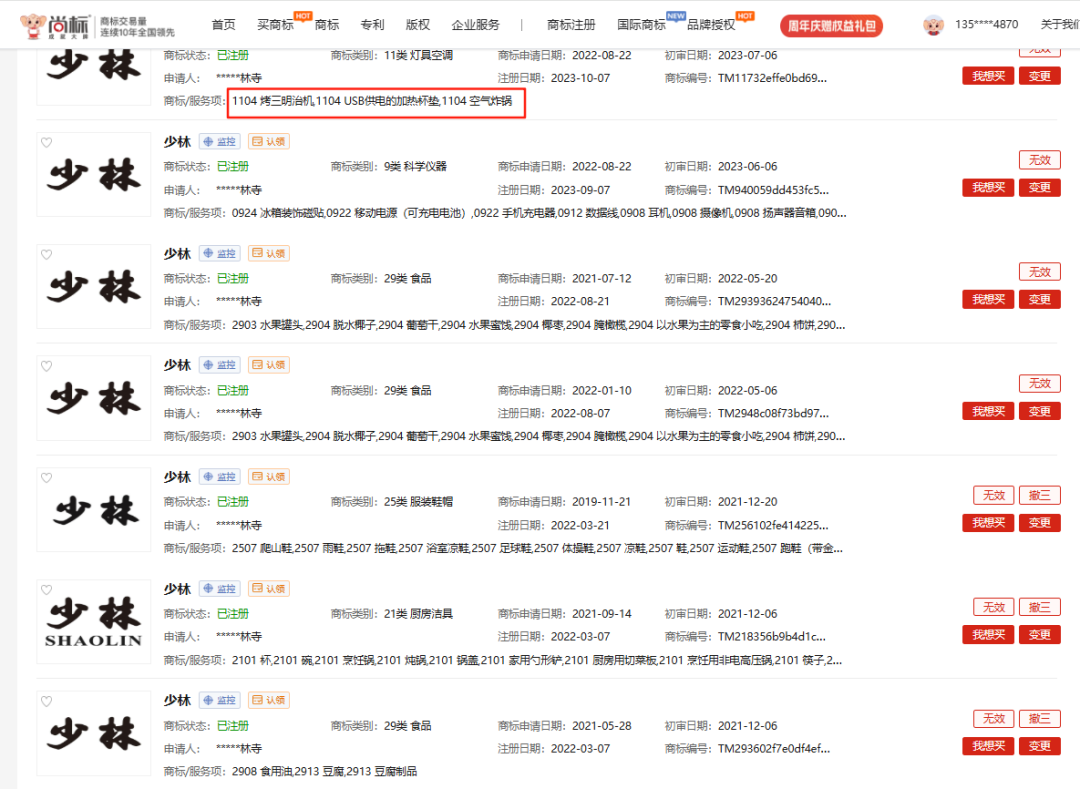The height and width of the screenshot is (789, 1080).
Task: Click 我想买 for the 11类 灯具空调 trademark
Action: tap(988, 76)
